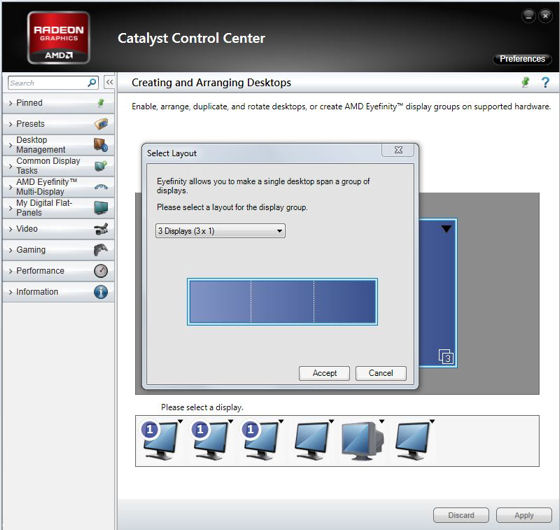Expand the Video section
Screen dimensions: 560x530
(x=58, y=229)
